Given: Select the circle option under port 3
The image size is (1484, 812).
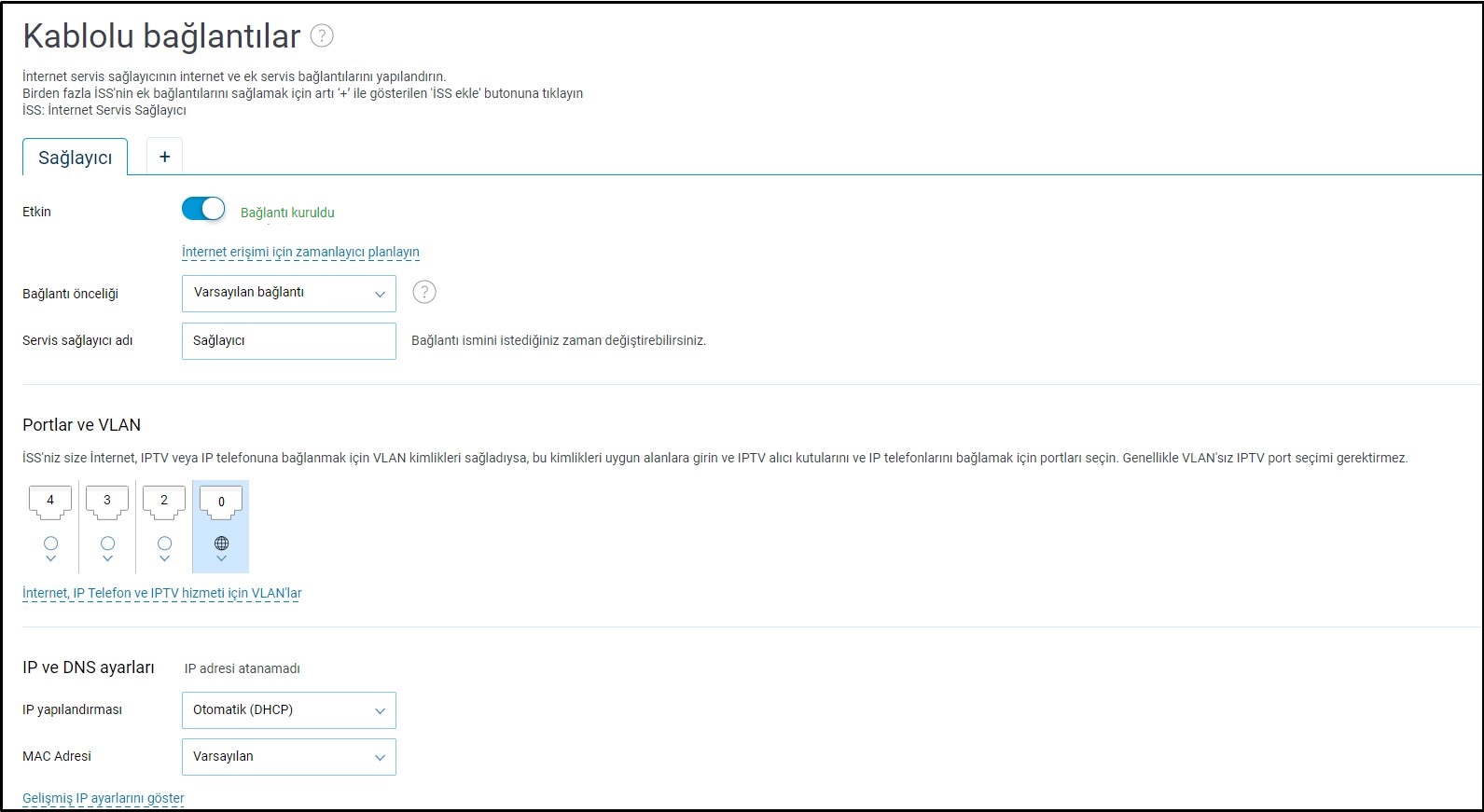Looking at the screenshot, I should pos(107,543).
